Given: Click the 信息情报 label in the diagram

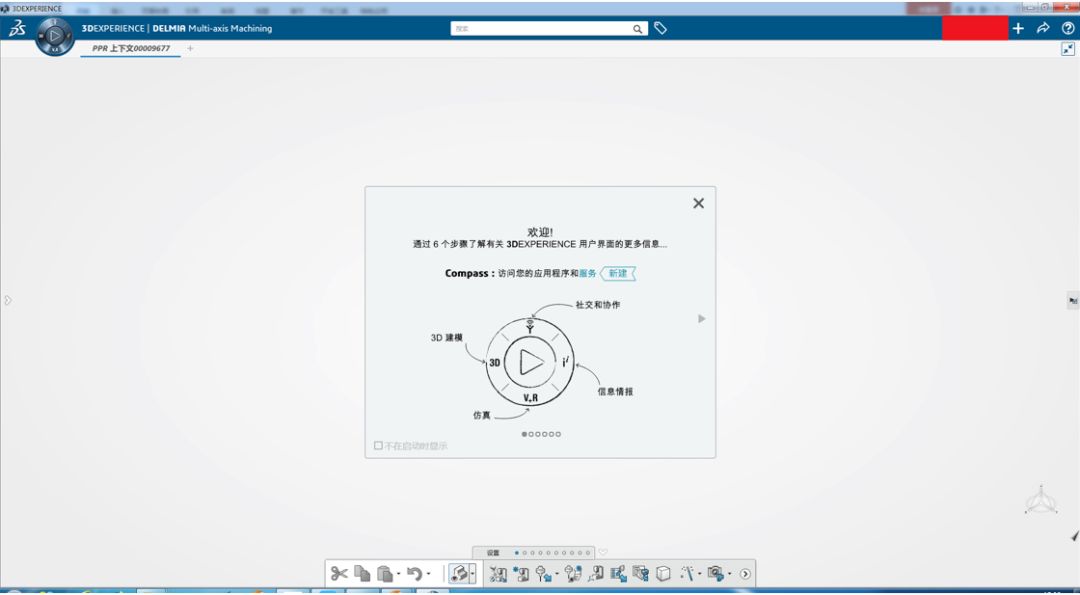Looking at the screenshot, I should click(615, 391).
